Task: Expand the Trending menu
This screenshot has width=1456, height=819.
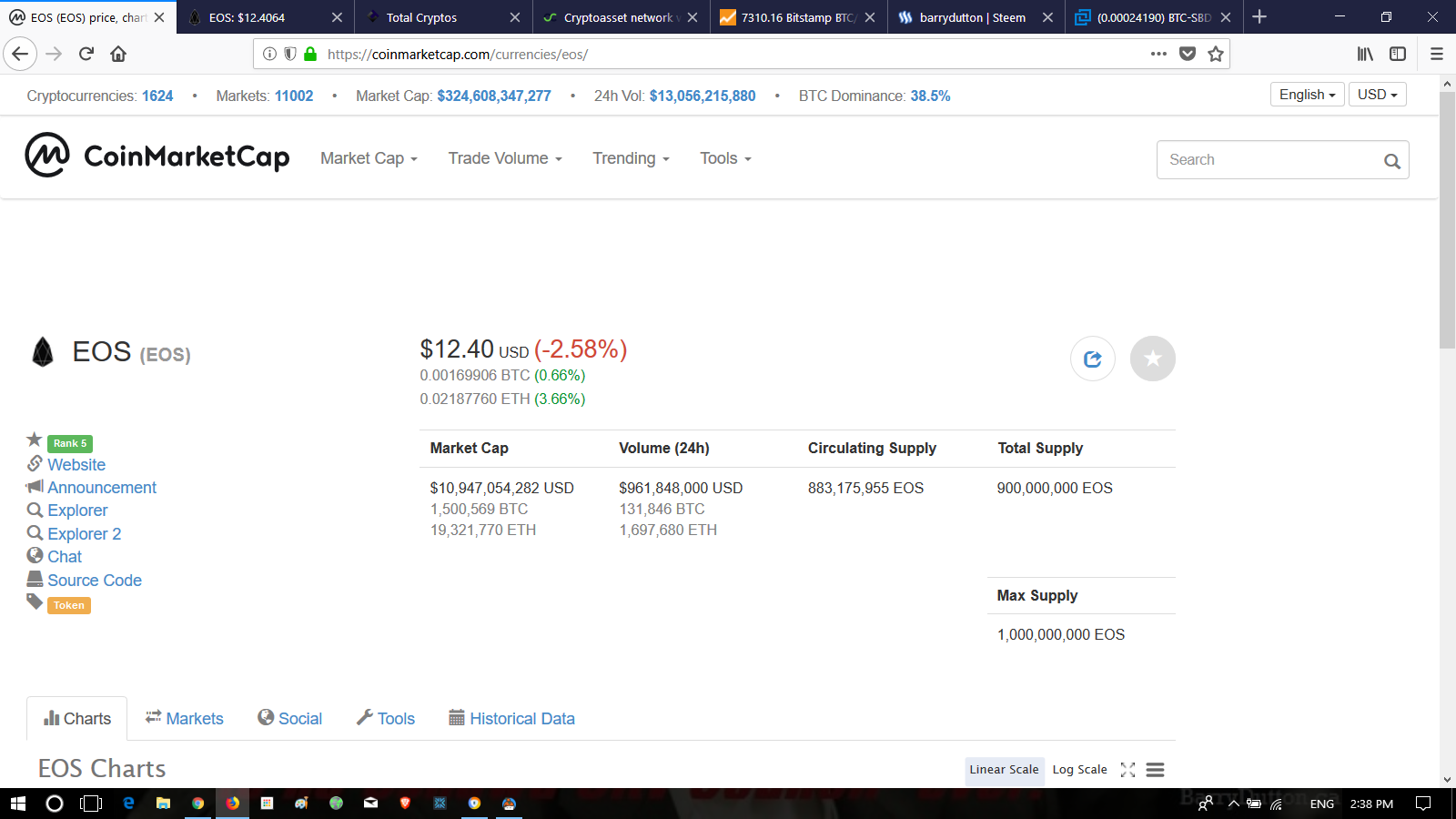Action: (x=631, y=158)
